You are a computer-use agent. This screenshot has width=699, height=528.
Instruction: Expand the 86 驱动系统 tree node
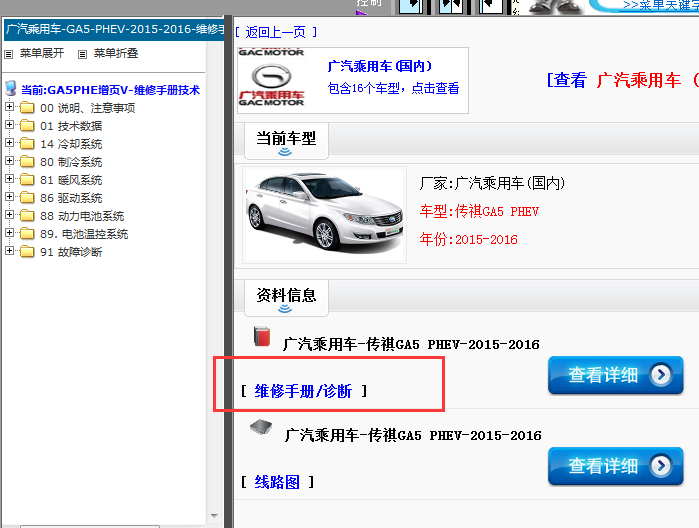coord(9,197)
